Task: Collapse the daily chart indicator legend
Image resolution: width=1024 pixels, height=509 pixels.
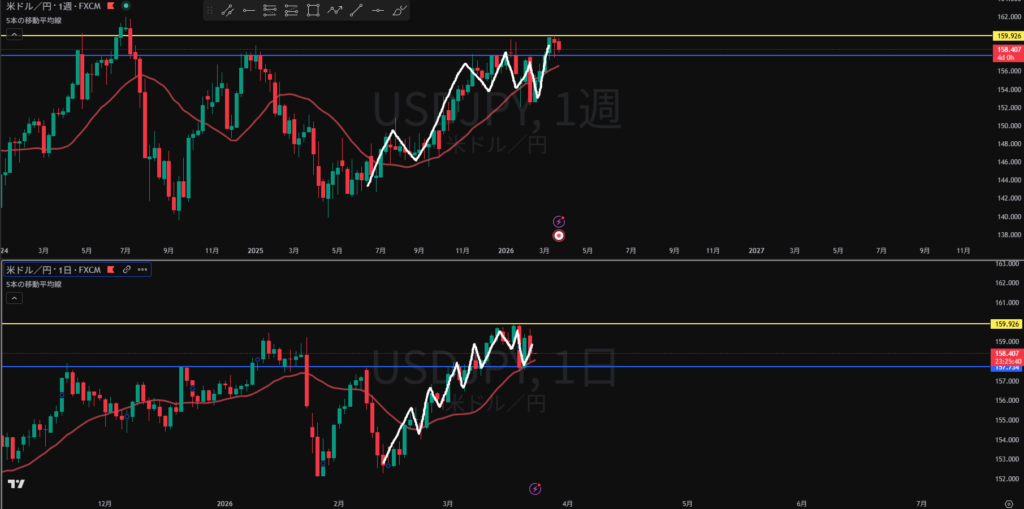Action: pyautogui.click(x=13, y=298)
